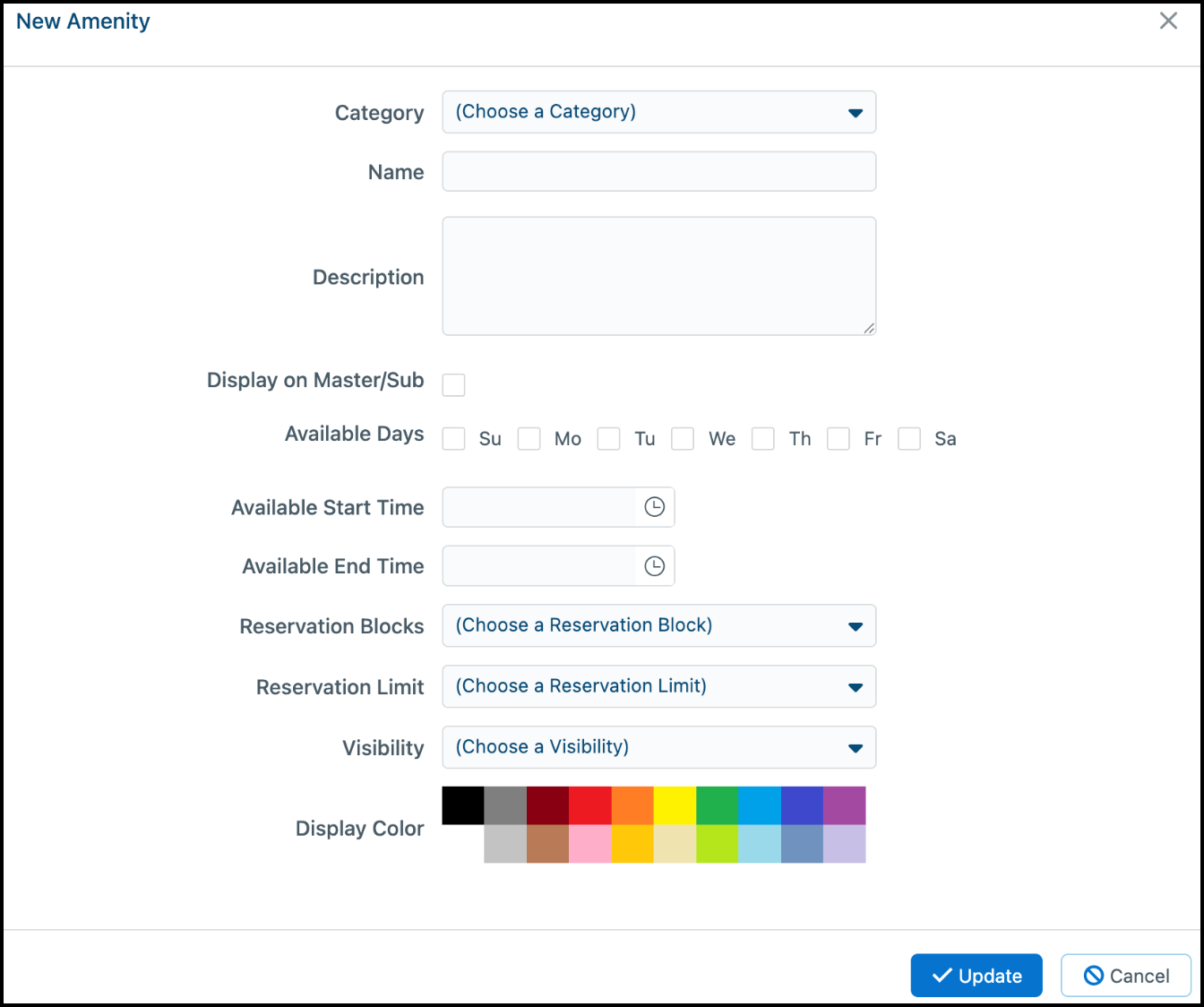
Task: Open the time picker for Available Start Time
Action: [x=655, y=507]
